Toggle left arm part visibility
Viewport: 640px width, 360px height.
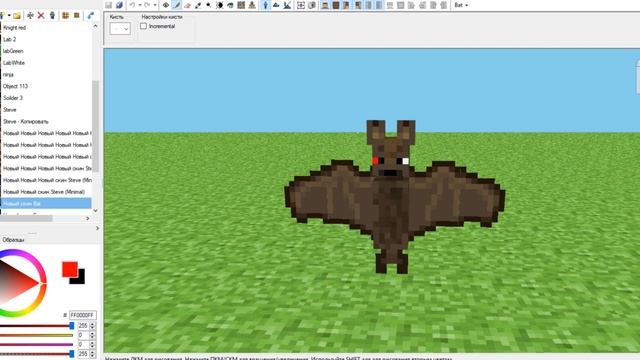(x=347, y=5)
